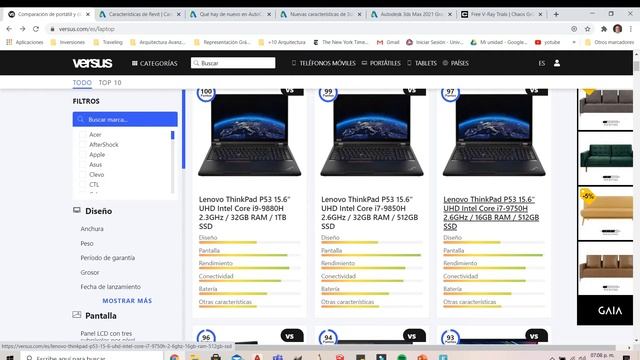Open the Categorías menu
640x360 pixels.
point(155,63)
